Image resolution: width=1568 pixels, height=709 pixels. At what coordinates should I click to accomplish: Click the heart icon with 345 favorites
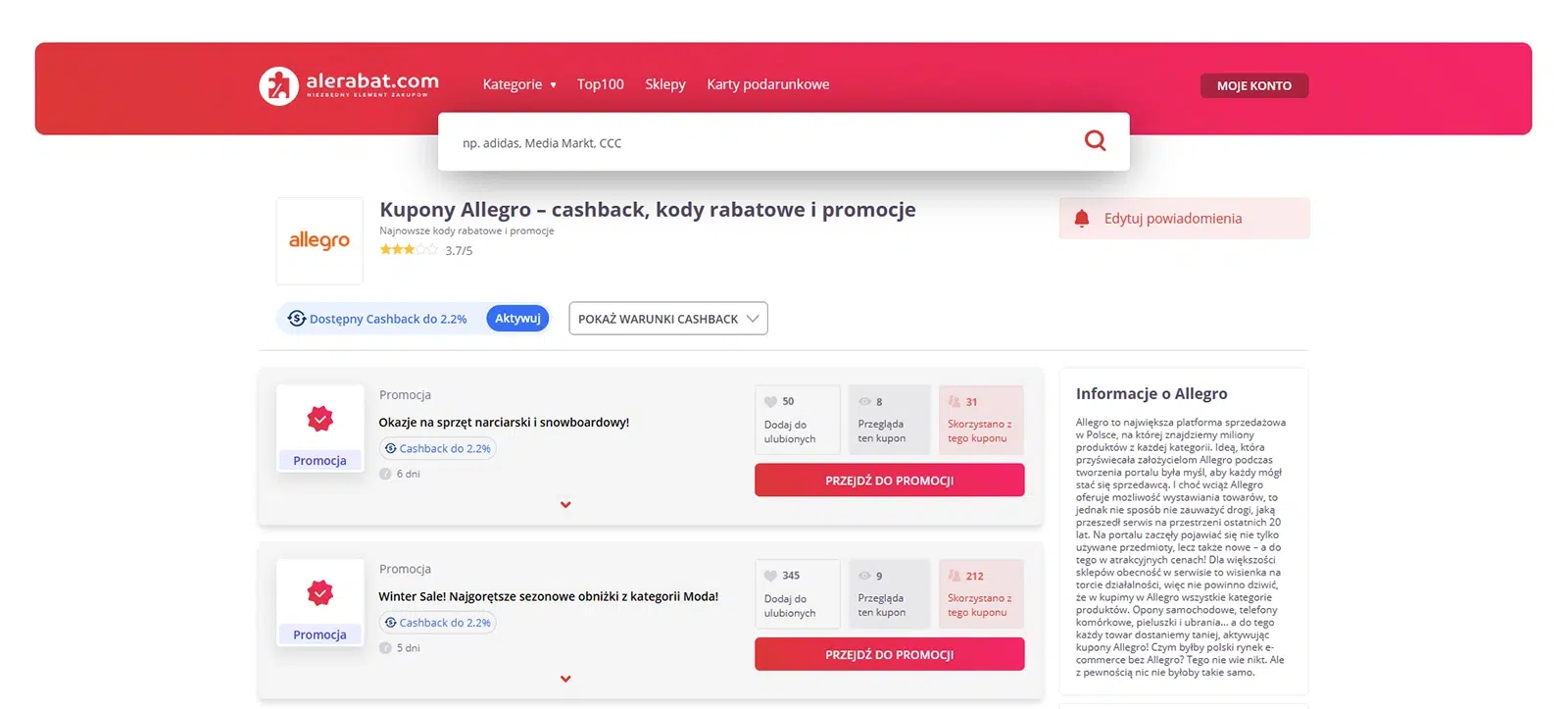pyautogui.click(x=770, y=576)
